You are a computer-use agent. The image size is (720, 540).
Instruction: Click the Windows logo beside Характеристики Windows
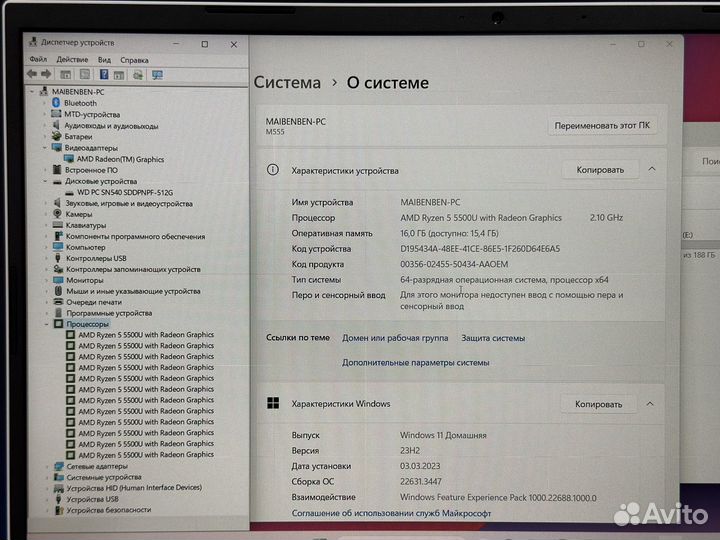click(x=272, y=404)
